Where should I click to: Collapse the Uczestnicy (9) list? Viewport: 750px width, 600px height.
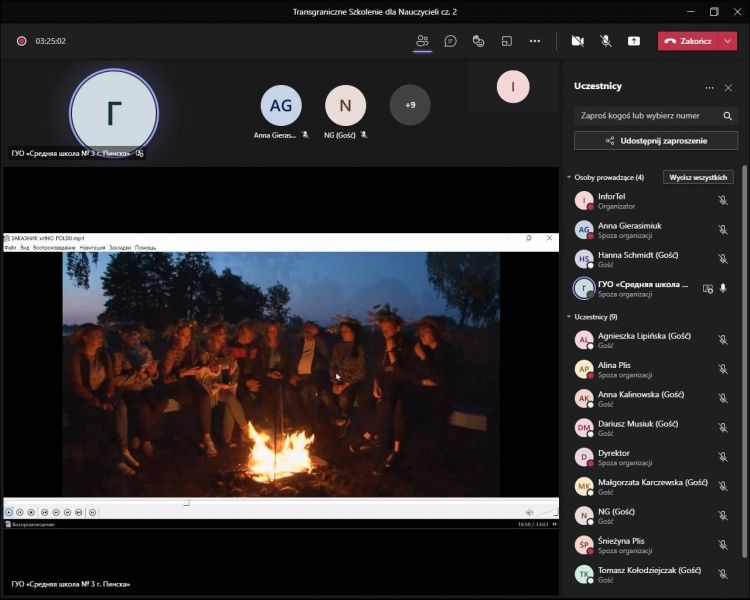tap(569, 317)
